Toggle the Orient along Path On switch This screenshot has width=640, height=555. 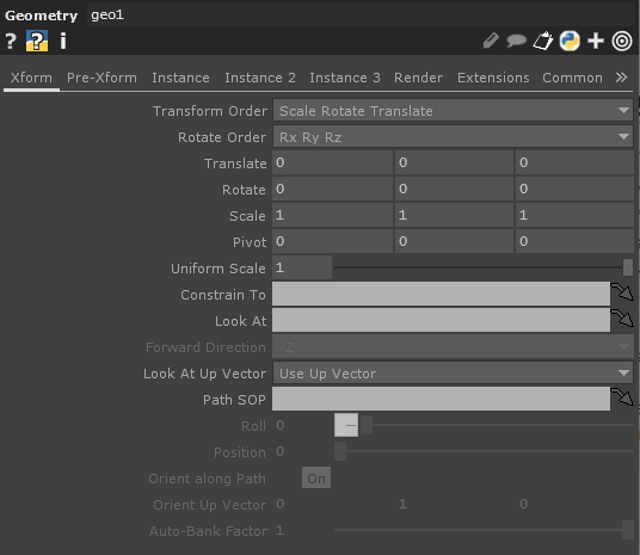(316, 478)
